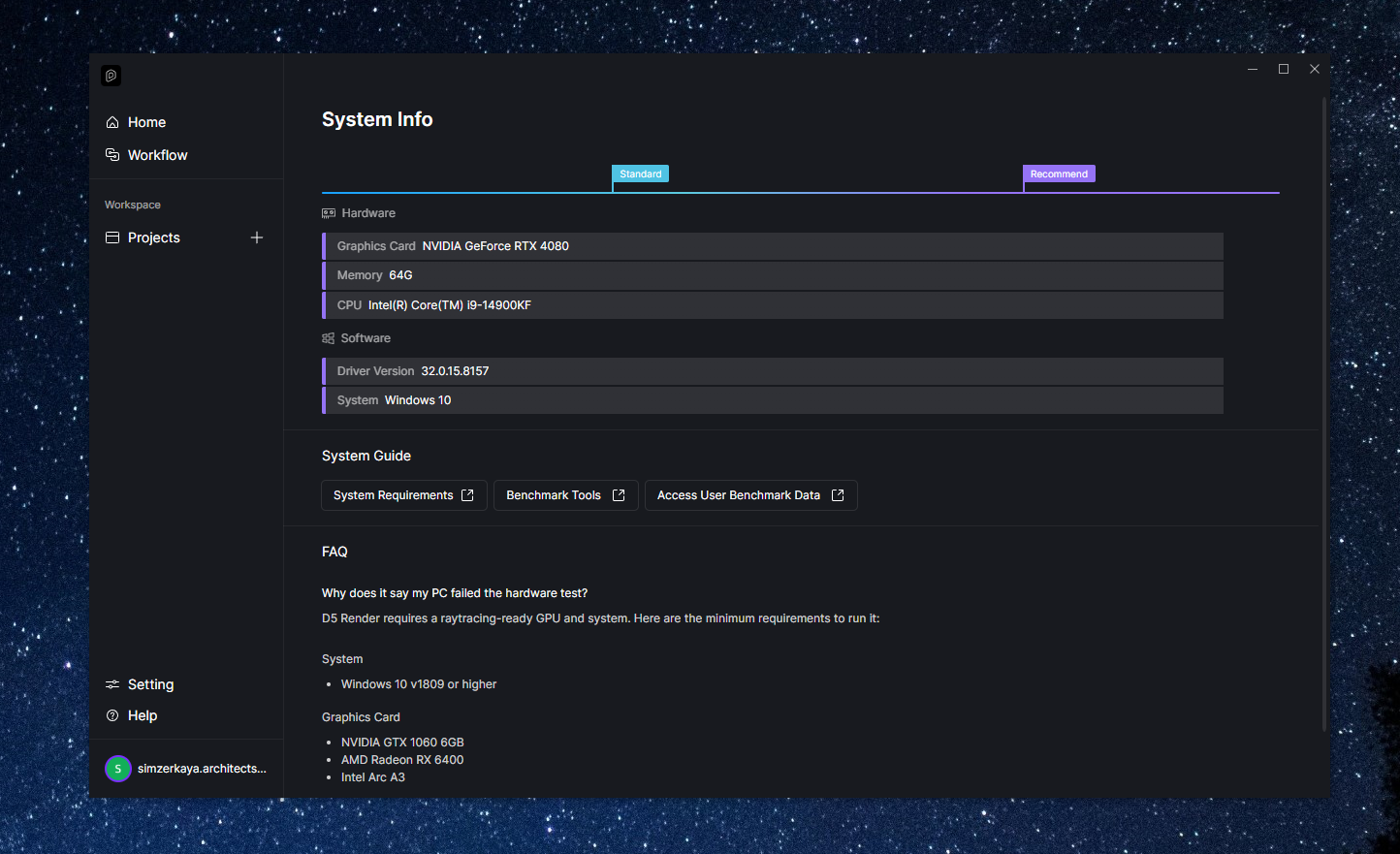Click the Projects folder icon

point(112,237)
